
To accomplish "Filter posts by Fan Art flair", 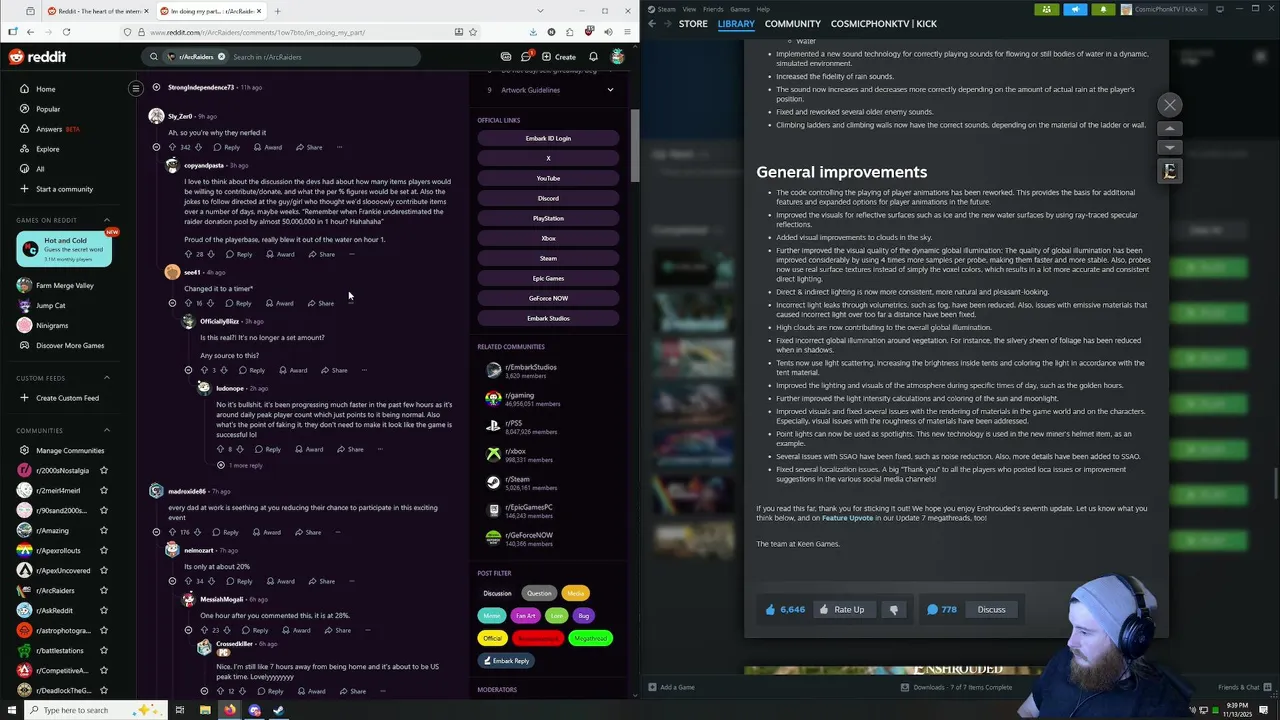I will pyautogui.click(x=525, y=616).
